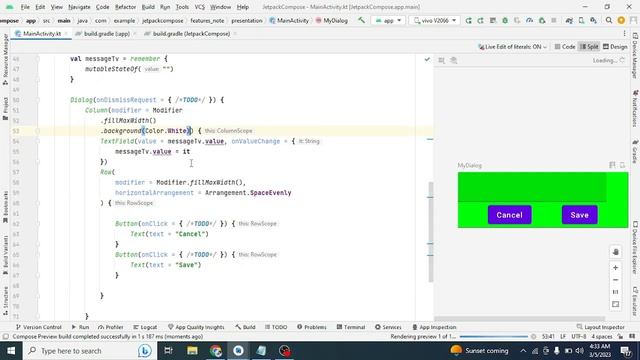Open the Refactor menu
Screen dimensions: 640x360
point(125,7)
